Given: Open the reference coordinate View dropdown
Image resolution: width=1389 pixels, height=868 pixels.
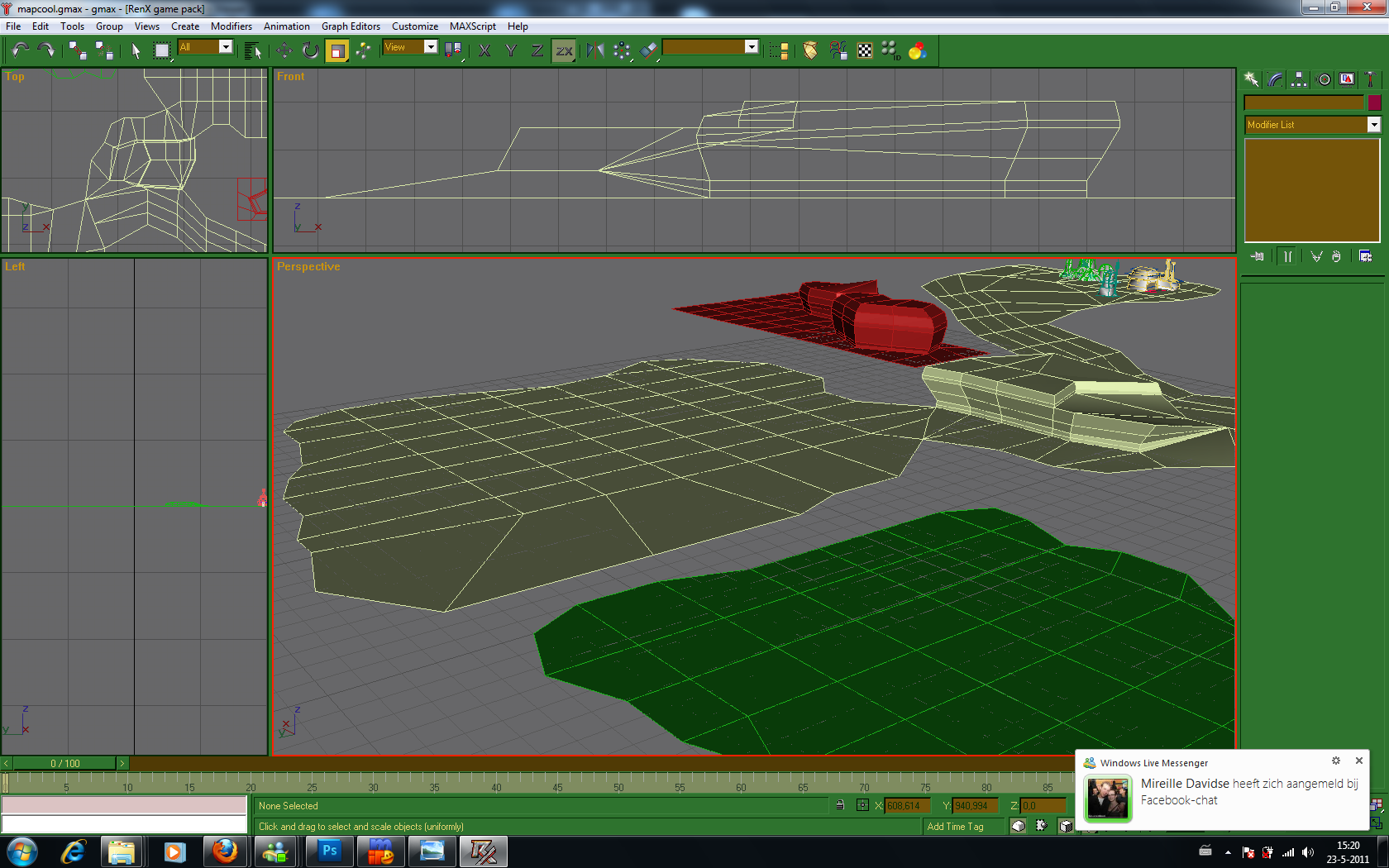Looking at the screenshot, I should [430, 47].
